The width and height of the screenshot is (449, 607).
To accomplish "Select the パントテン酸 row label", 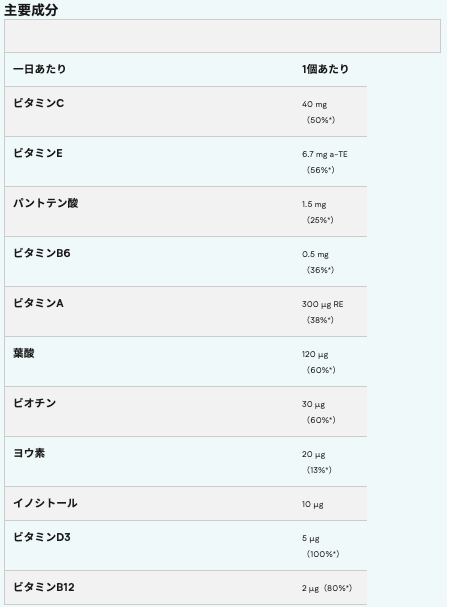I will 46,203.
